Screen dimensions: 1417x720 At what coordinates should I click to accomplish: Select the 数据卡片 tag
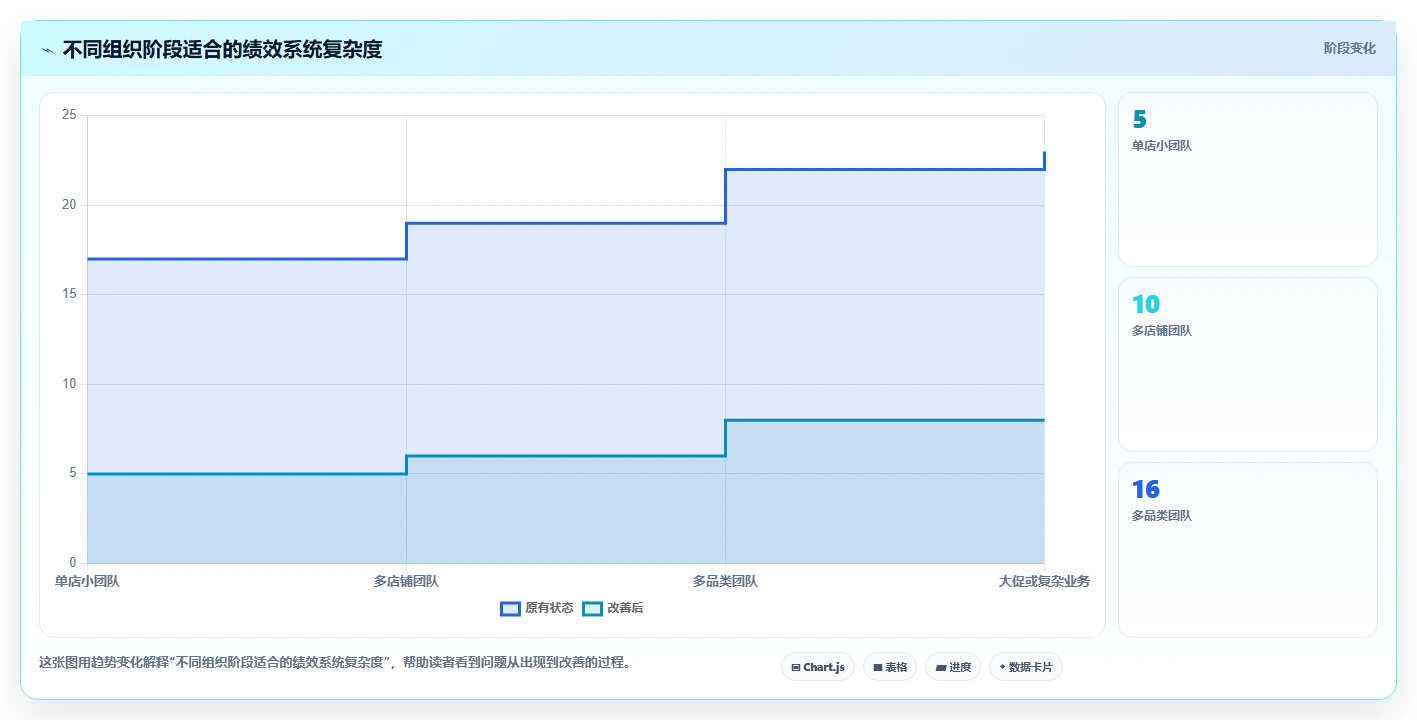click(1025, 667)
